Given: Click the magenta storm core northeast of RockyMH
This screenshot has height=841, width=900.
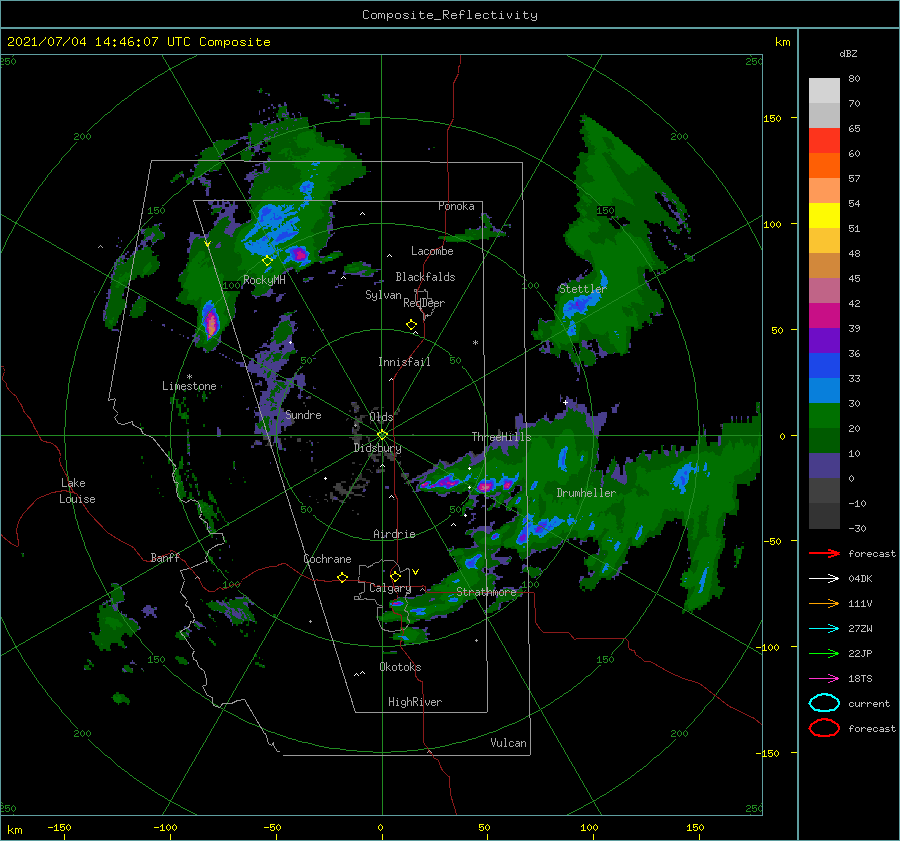Looking at the screenshot, I should pyautogui.click(x=298, y=253).
